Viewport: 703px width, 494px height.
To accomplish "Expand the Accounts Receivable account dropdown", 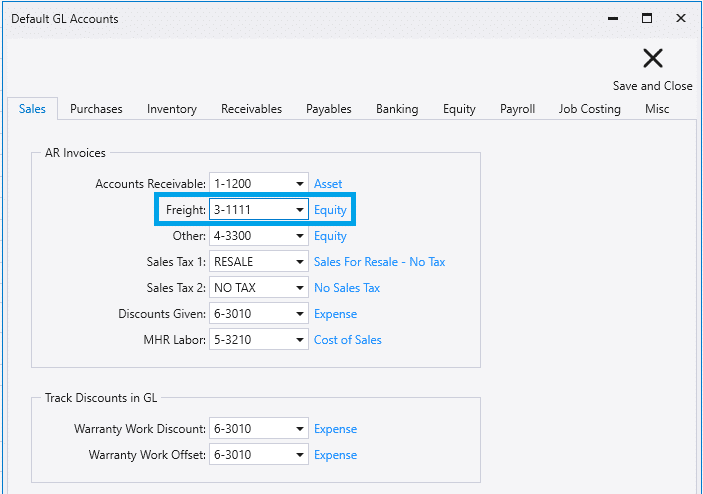I will pos(299,184).
